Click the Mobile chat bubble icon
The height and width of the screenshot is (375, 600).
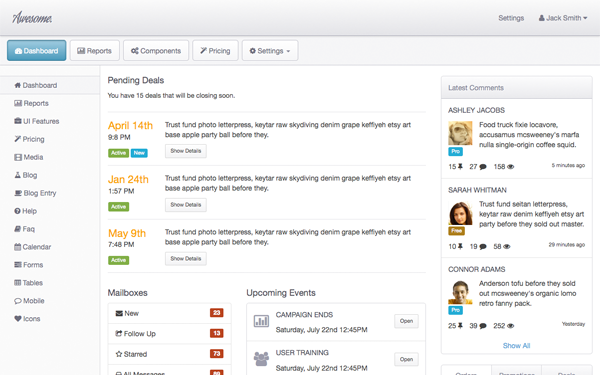[18, 301]
